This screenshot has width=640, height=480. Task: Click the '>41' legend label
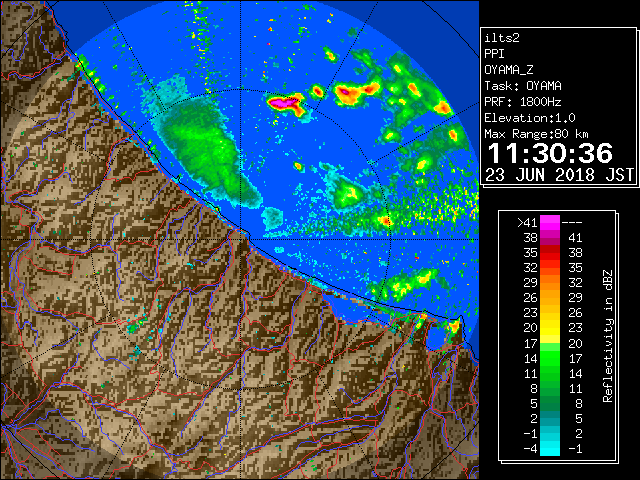pyautogui.click(x=527, y=222)
